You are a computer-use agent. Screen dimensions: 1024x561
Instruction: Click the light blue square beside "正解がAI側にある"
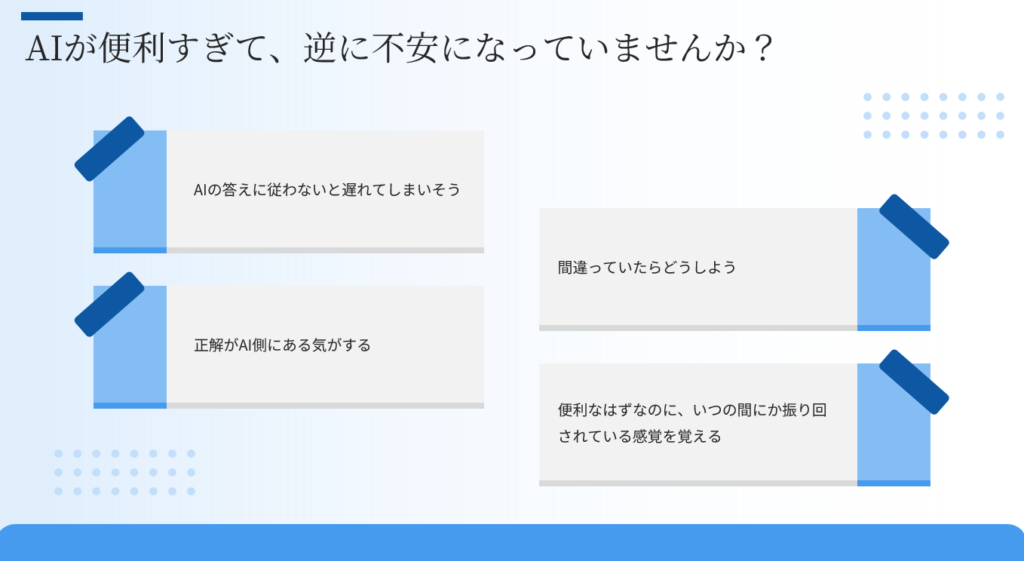(131, 358)
